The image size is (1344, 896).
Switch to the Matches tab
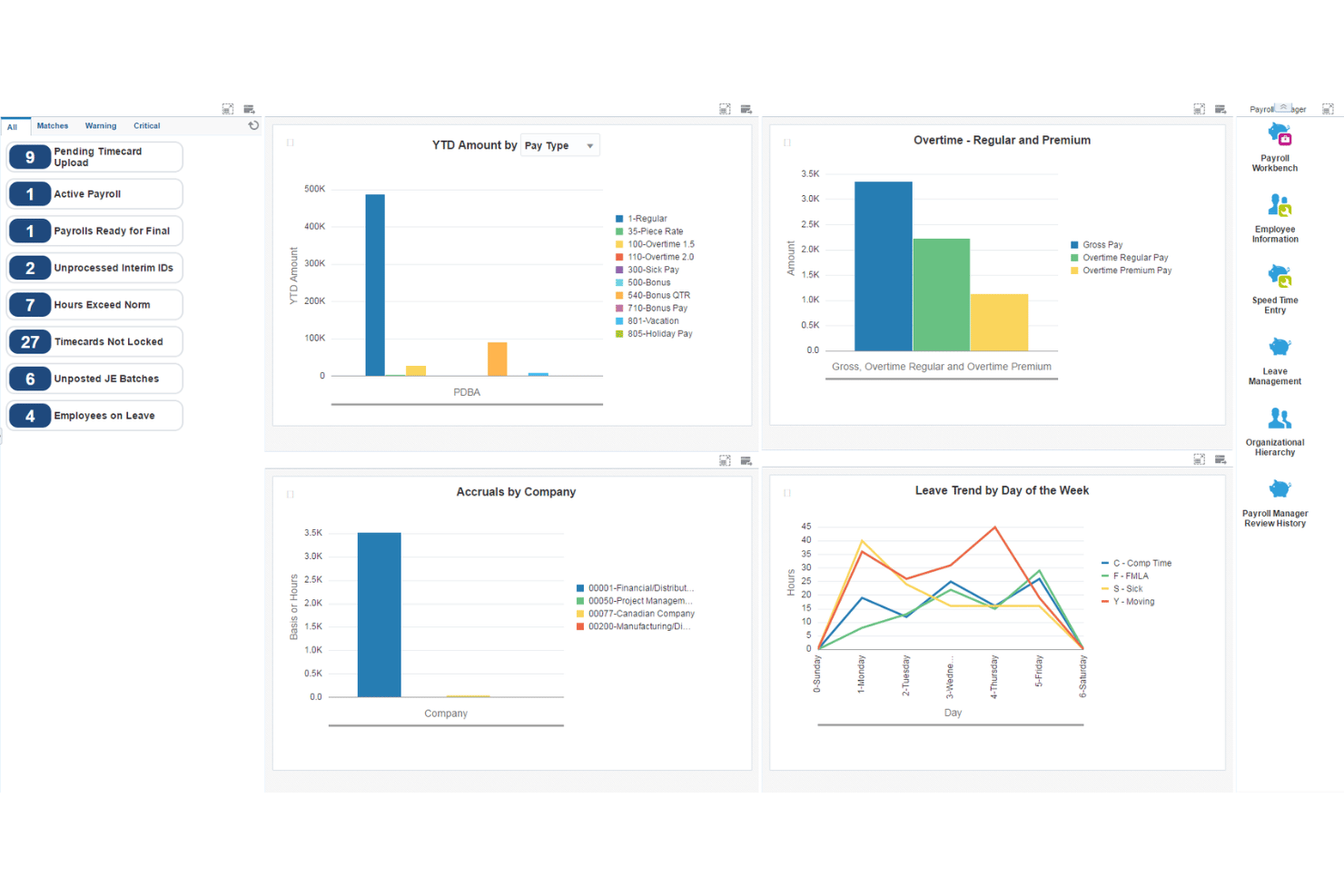click(x=53, y=126)
